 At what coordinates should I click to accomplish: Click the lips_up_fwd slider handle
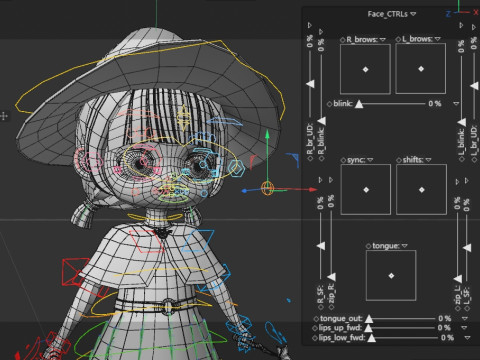coord(368,328)
